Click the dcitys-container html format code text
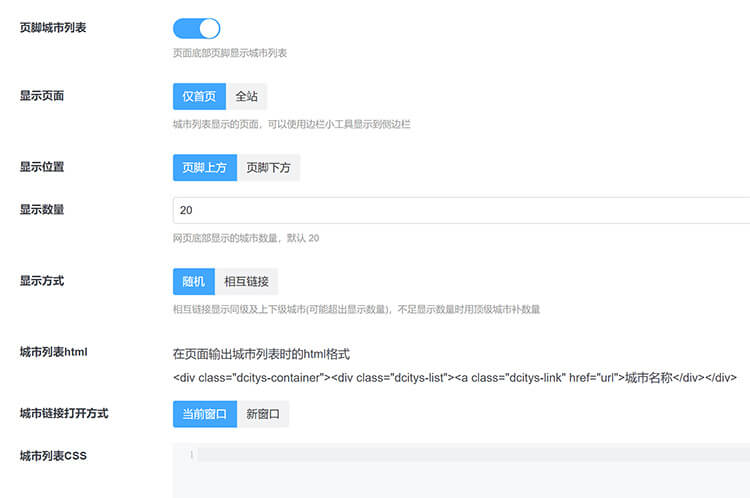This screenshot has width=750, height=498. (x=455, y=378)
